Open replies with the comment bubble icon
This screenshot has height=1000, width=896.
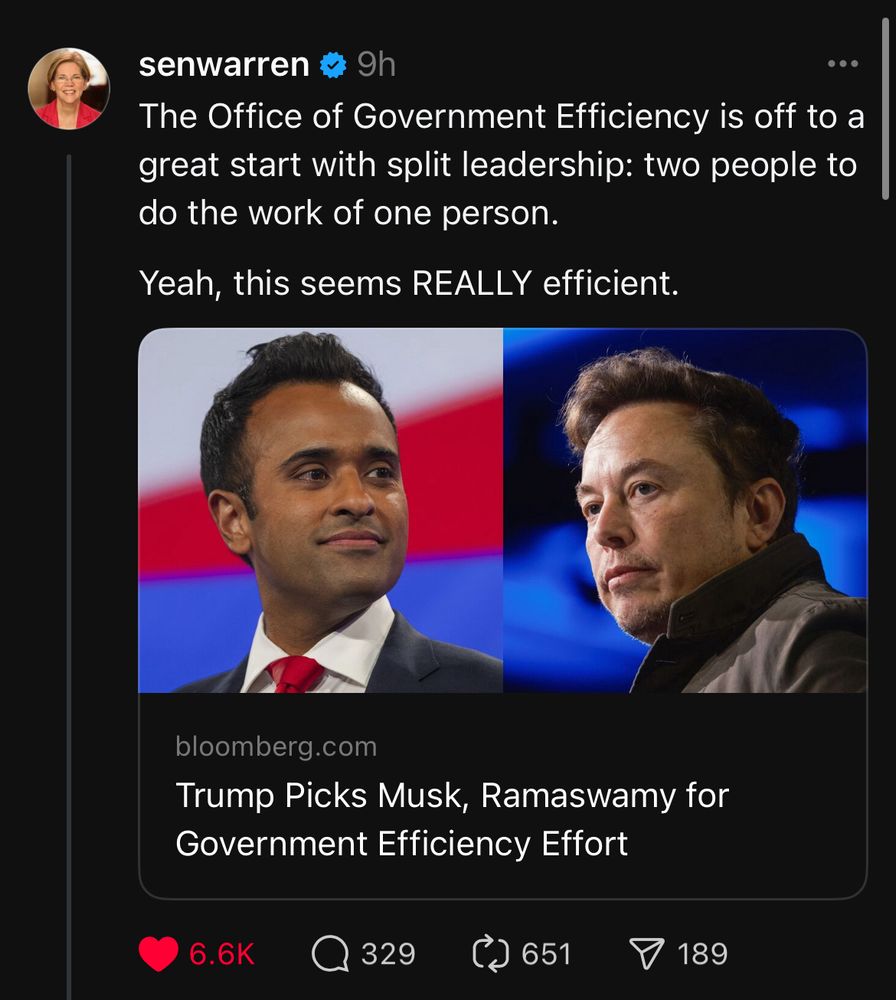pos(330,954)
